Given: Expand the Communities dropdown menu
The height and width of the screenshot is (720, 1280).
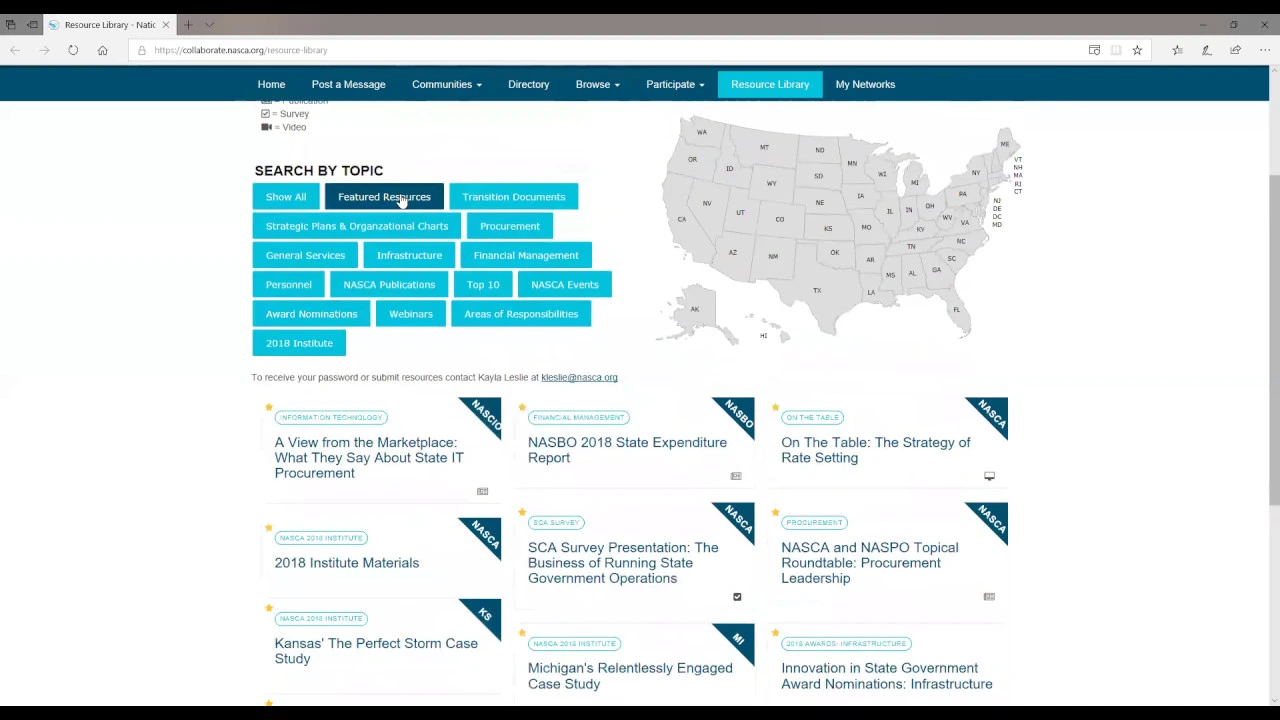Looking at the screenshot, I should [447, 84].
